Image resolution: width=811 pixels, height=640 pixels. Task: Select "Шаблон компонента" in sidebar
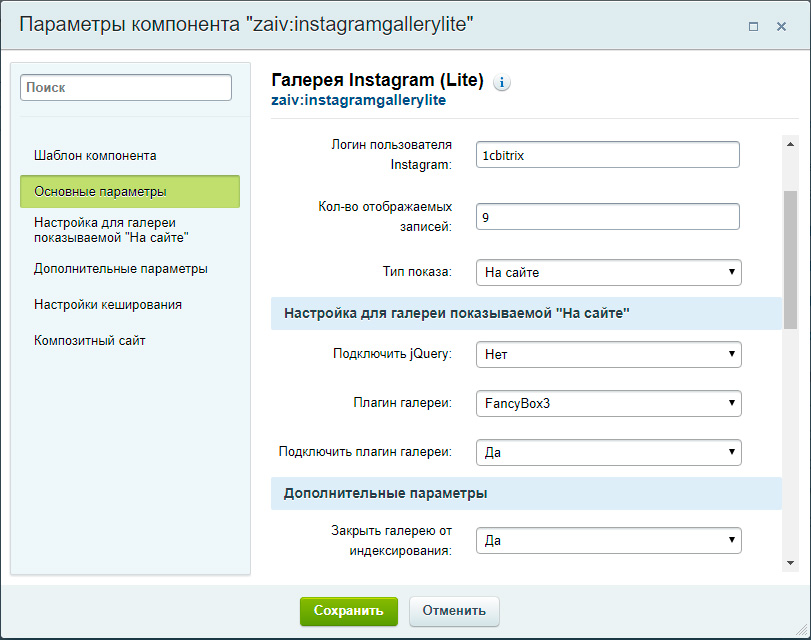[x=95, y=156]
